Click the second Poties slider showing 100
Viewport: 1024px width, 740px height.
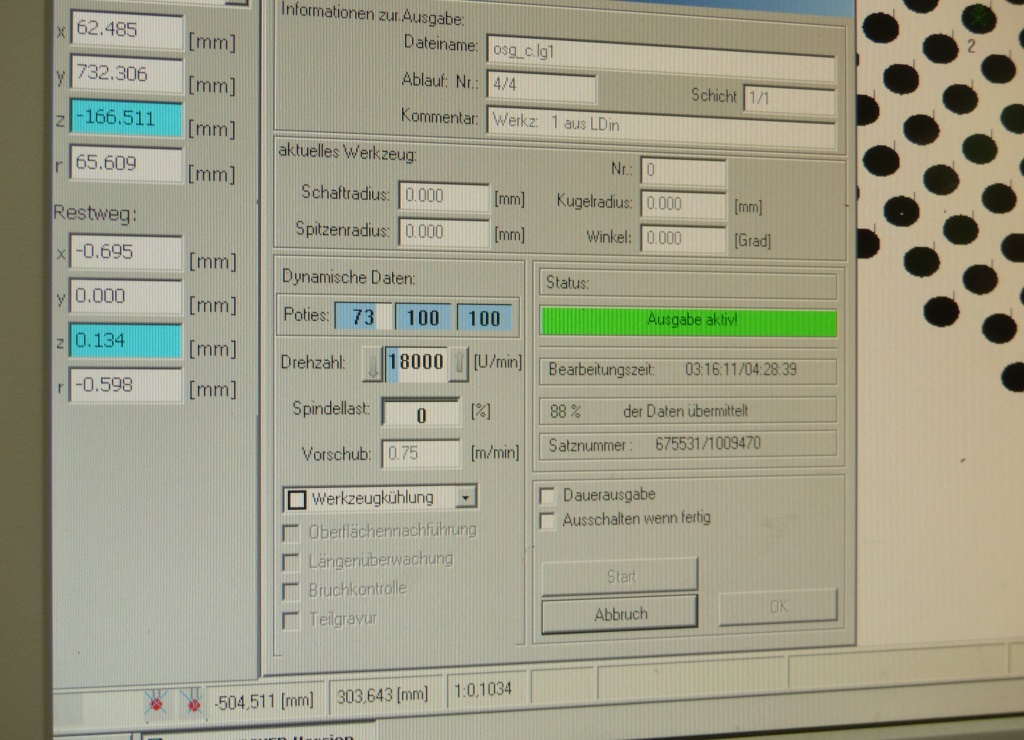[423, 318]
